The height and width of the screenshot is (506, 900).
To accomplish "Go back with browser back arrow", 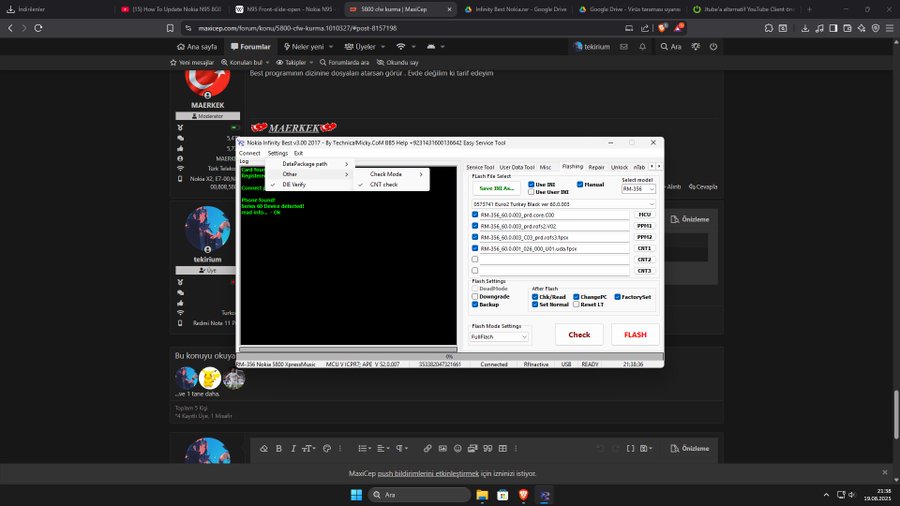I will tap(10, 28).
